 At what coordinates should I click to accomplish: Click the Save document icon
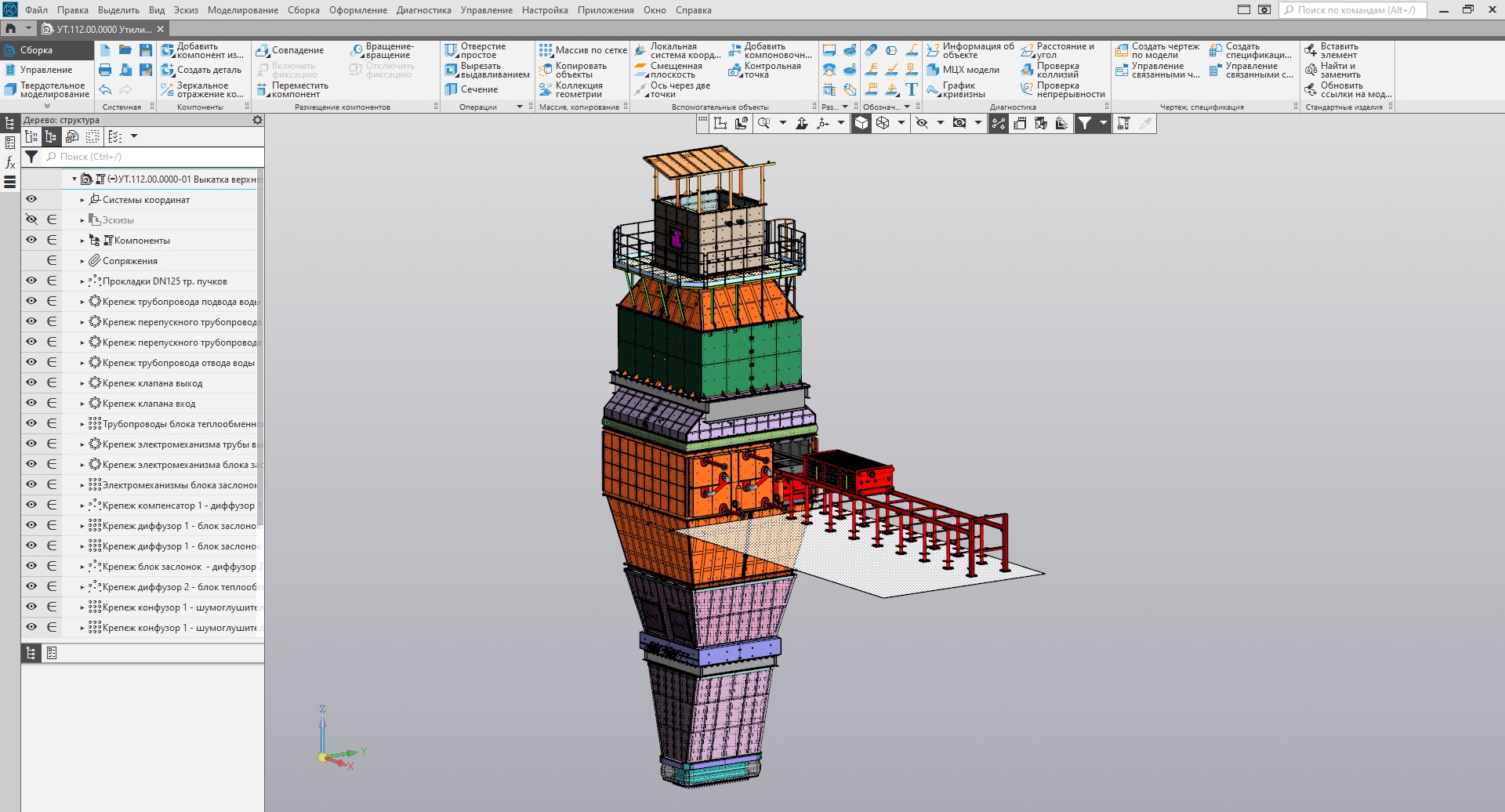(146, 50)
